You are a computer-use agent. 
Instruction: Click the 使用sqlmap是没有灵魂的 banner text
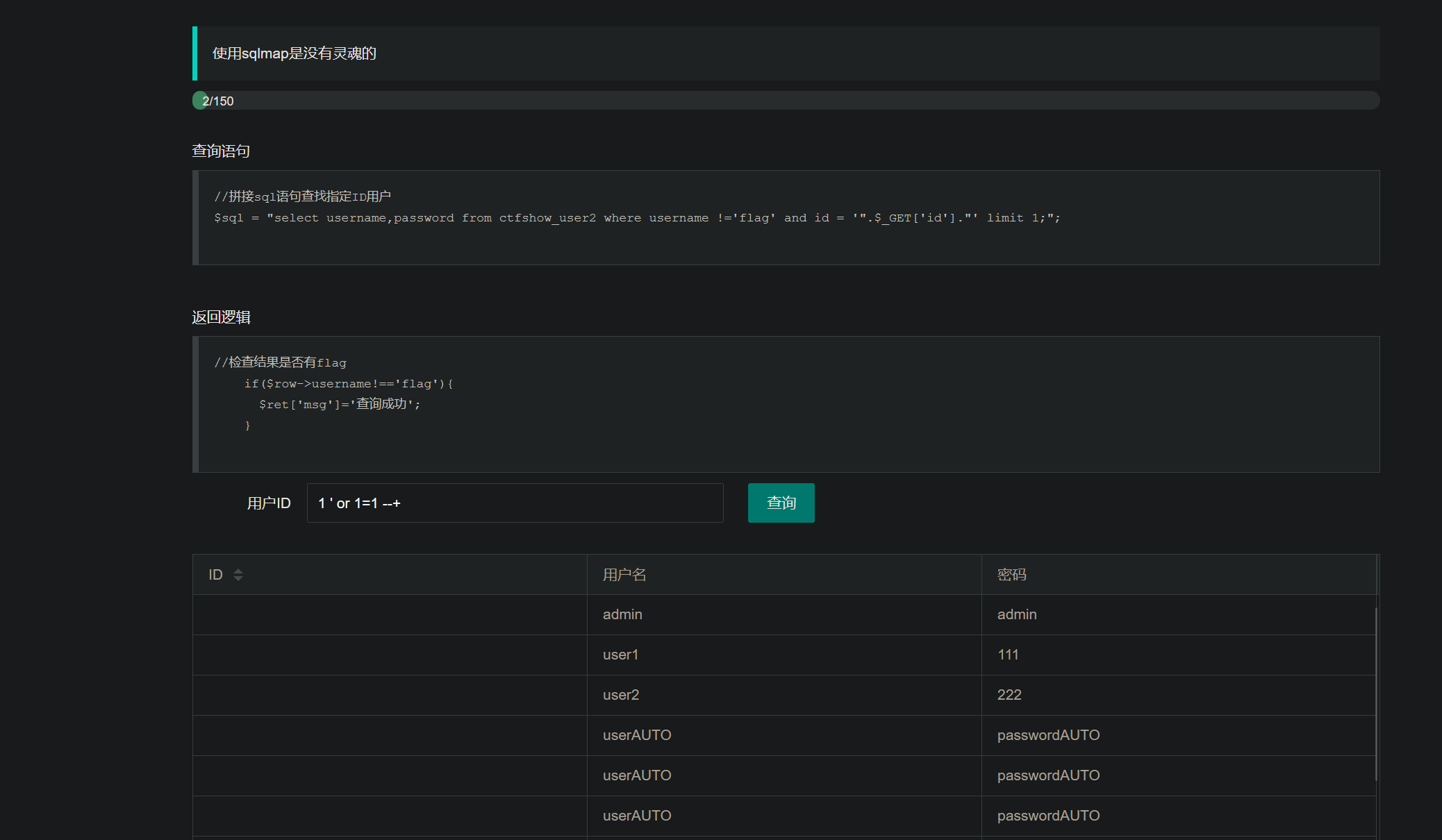(295, 53)
